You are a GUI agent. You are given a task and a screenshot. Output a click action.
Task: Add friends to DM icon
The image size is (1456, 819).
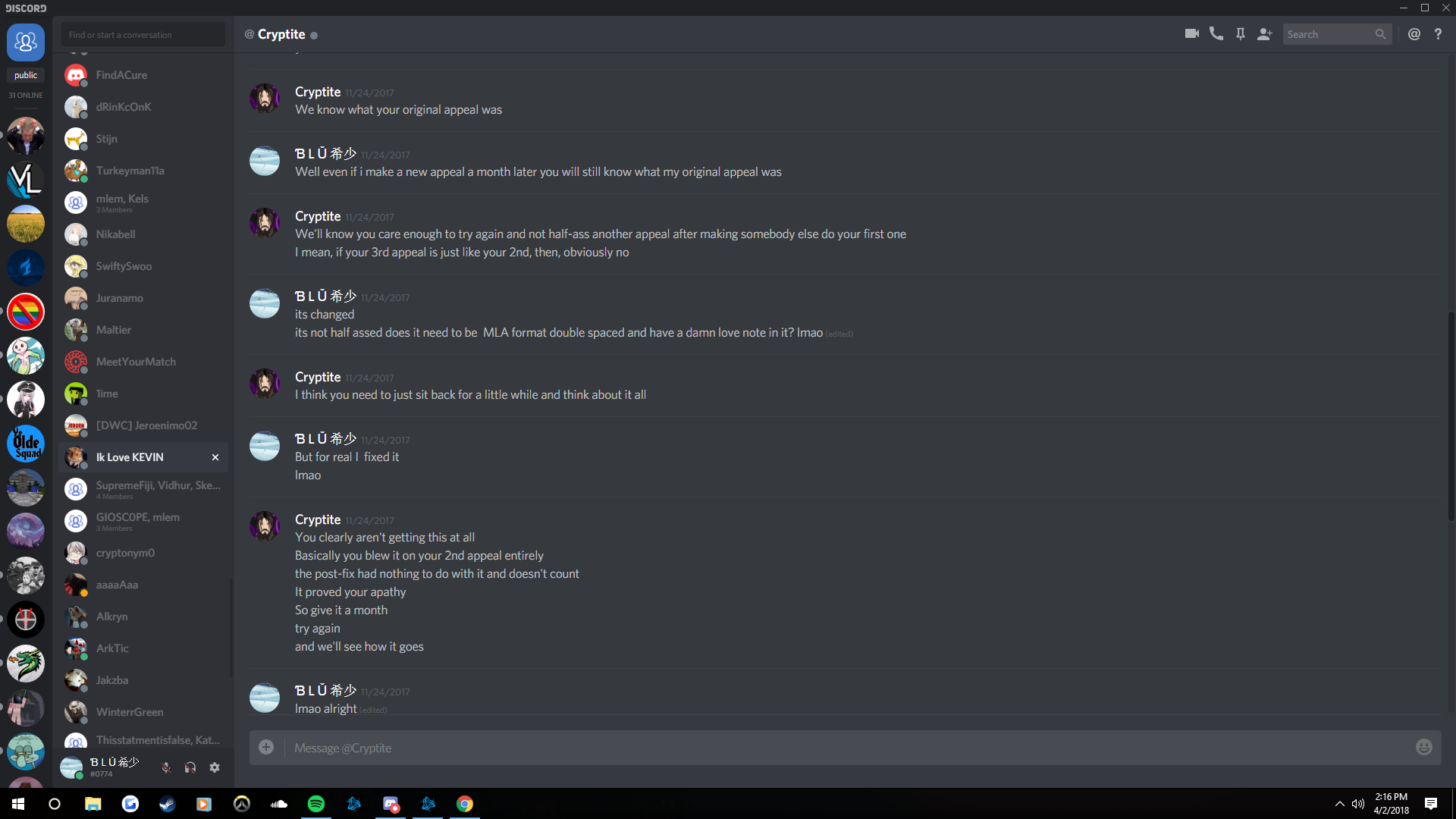point(1264,34)
